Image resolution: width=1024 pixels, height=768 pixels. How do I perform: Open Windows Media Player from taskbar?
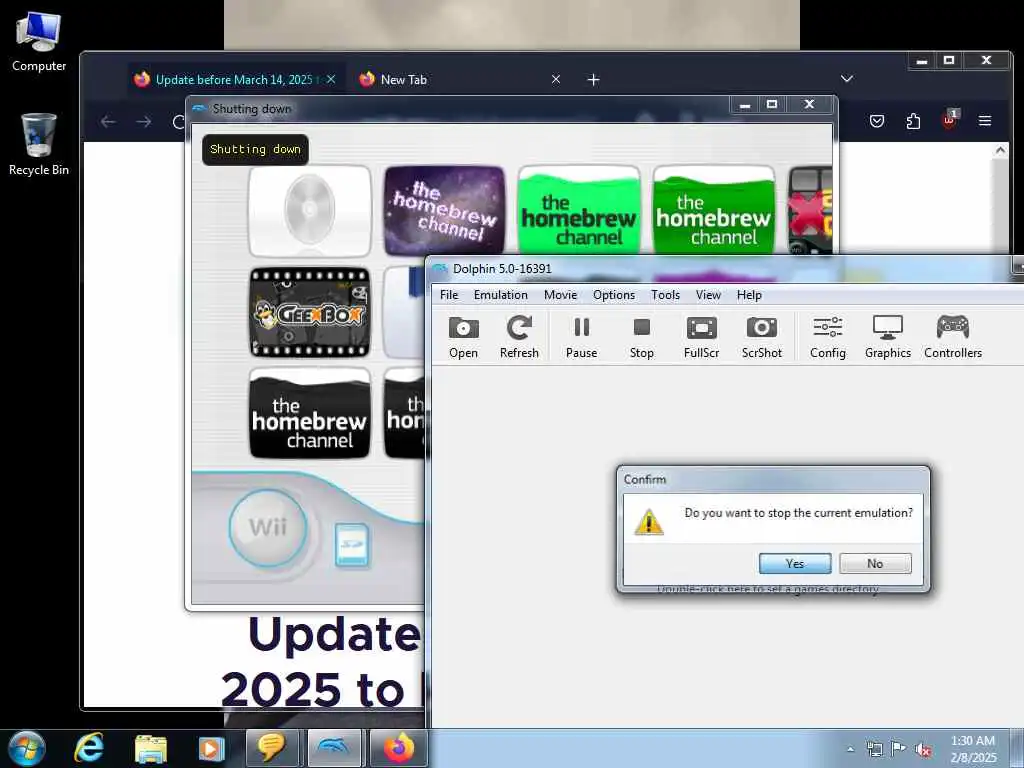point(211,748)
